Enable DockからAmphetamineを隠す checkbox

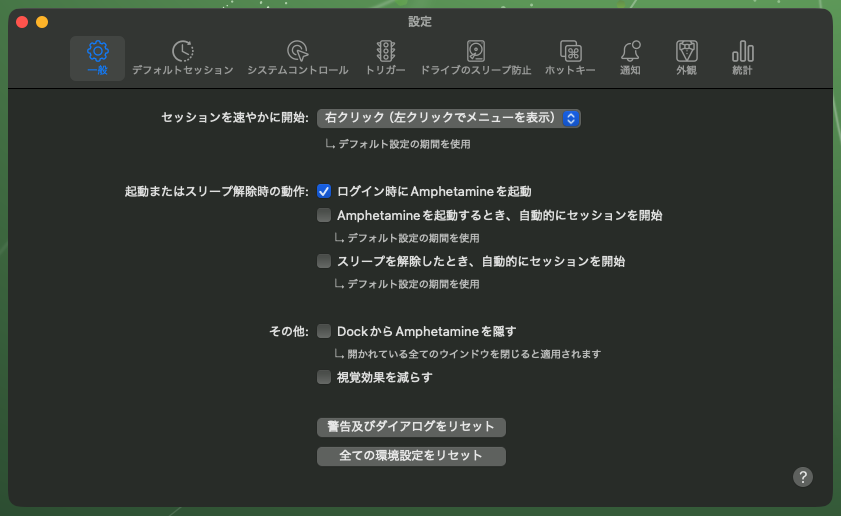point(324,331)
